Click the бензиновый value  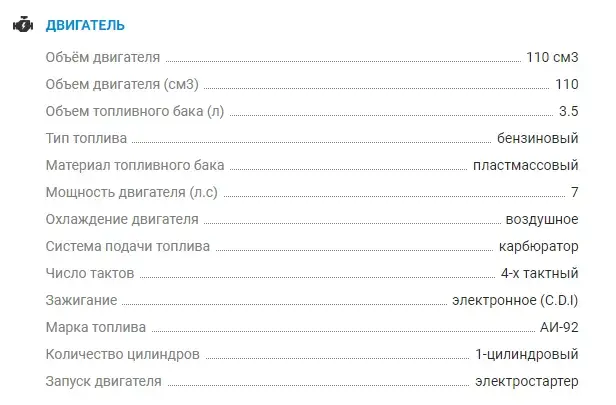point(537,138)
